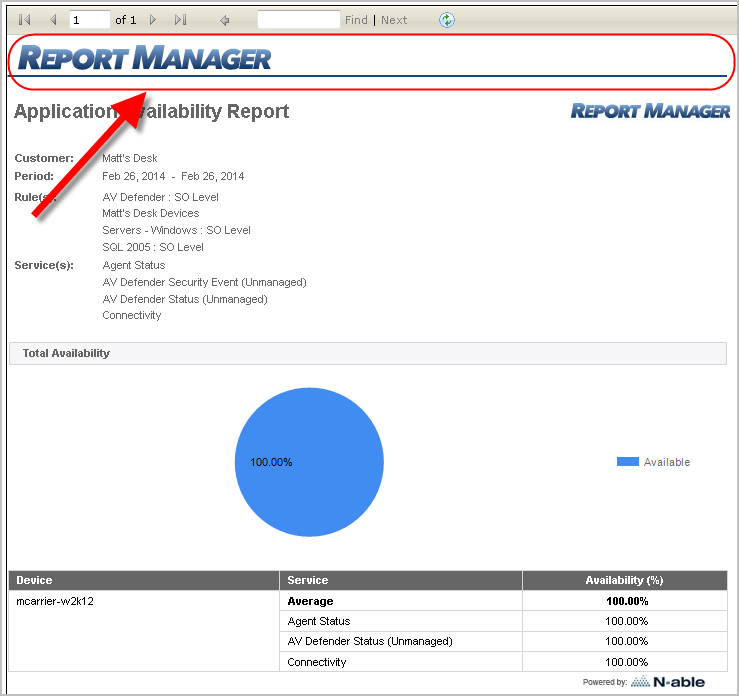Viewport: 739px width, 696px height.
Task: Click the Customer: field label
Action: point(44,158)
